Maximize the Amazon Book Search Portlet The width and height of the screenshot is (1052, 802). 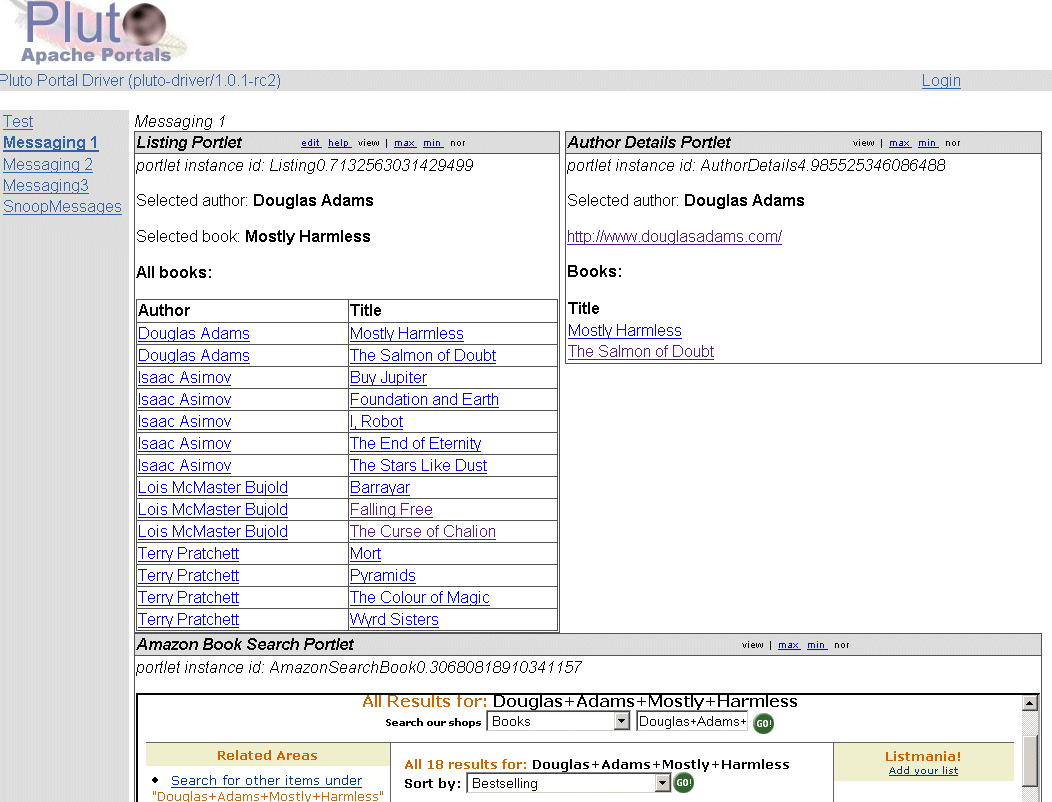(x=788, y=645)
